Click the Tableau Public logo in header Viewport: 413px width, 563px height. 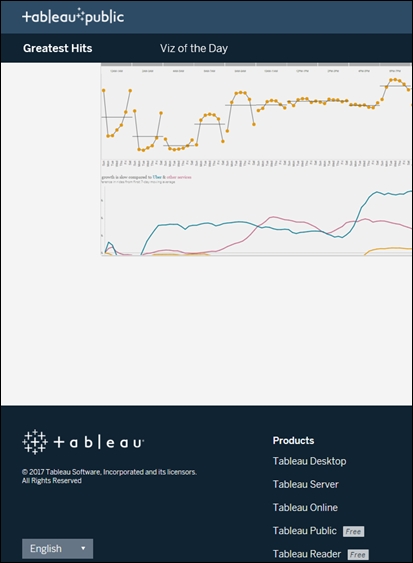coord(73,17)
